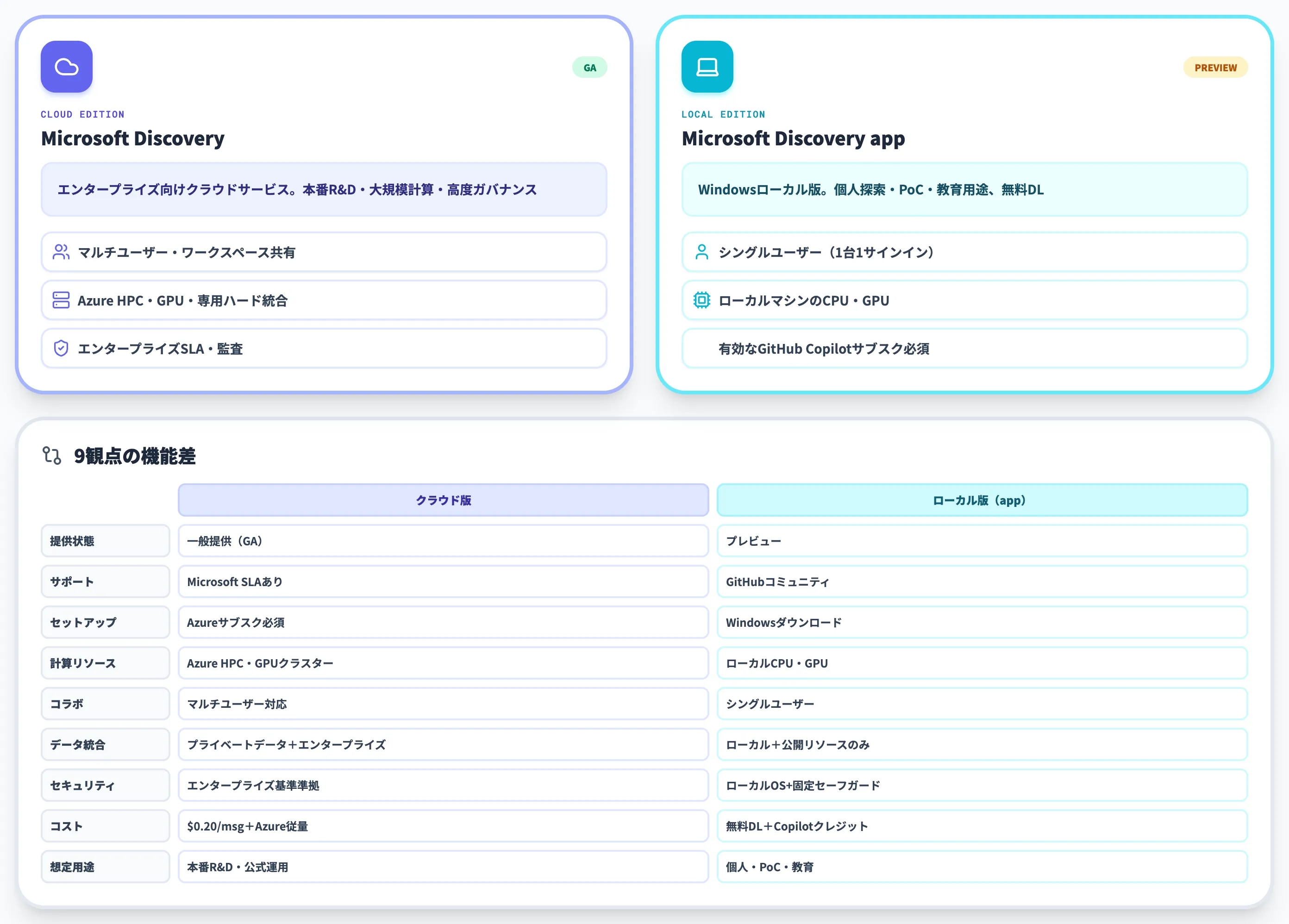Click the Azure HPC・GPUクラスター cell
This screenshot has height=924, width=1289.
tap(443, 662)
